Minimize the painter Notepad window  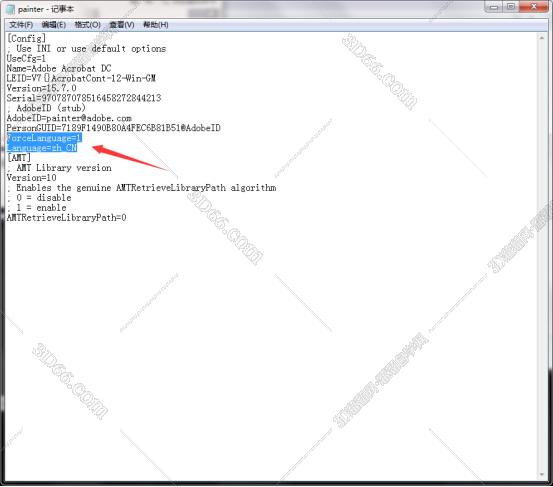[x=494, y=7]
